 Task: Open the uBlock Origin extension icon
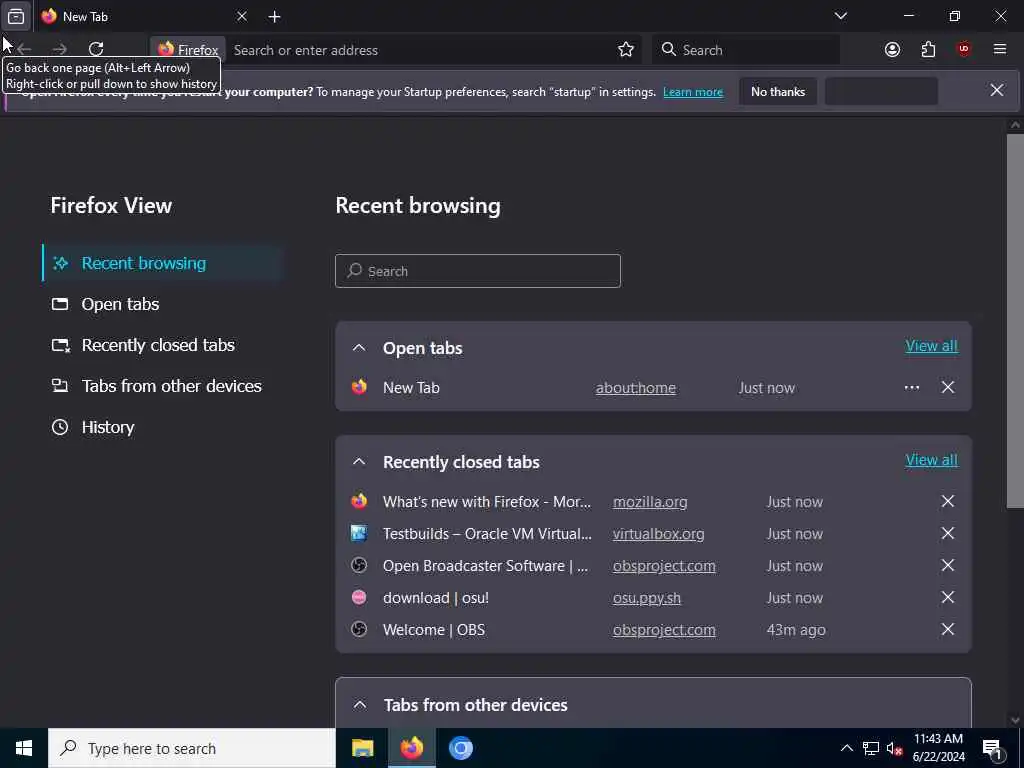pos(964,50)
